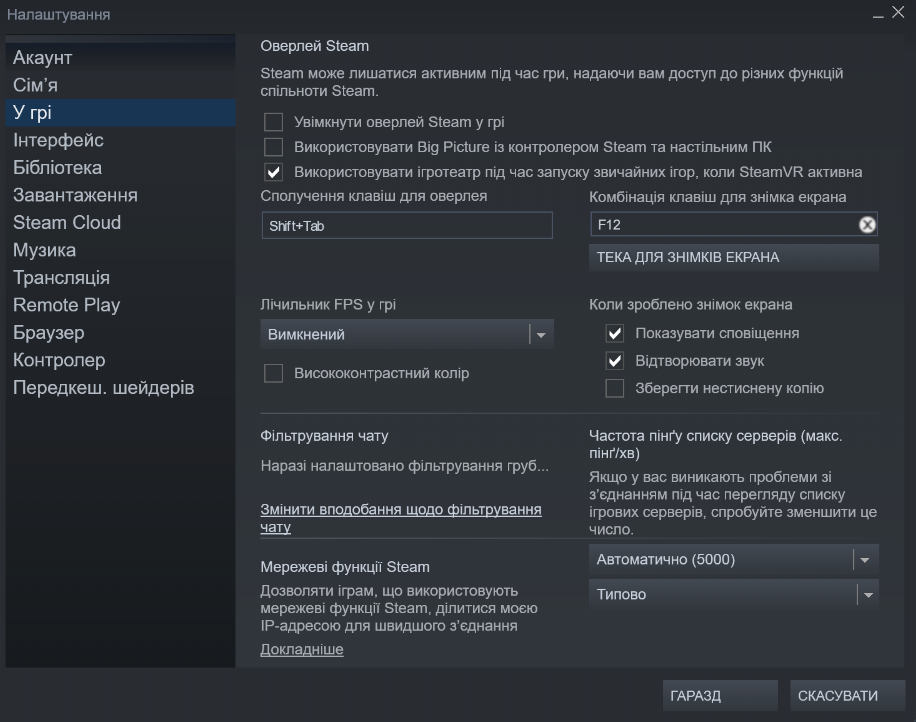Toggle Big Picture with Steam controller option
The height and width of the screenshot is (722, 916).
(x=274, y=147)
